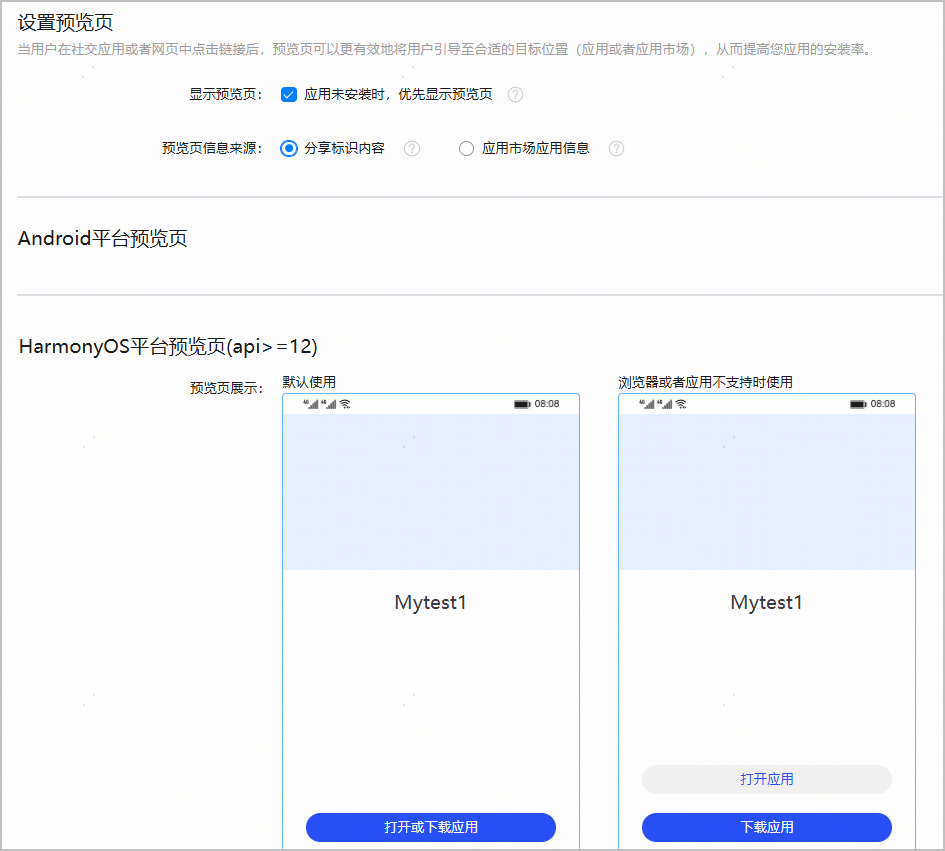Click Mytest1 title in right phone preview
The width and height of the screenshot is (945, 851).
pyautogui.click(x=766, y=603)
